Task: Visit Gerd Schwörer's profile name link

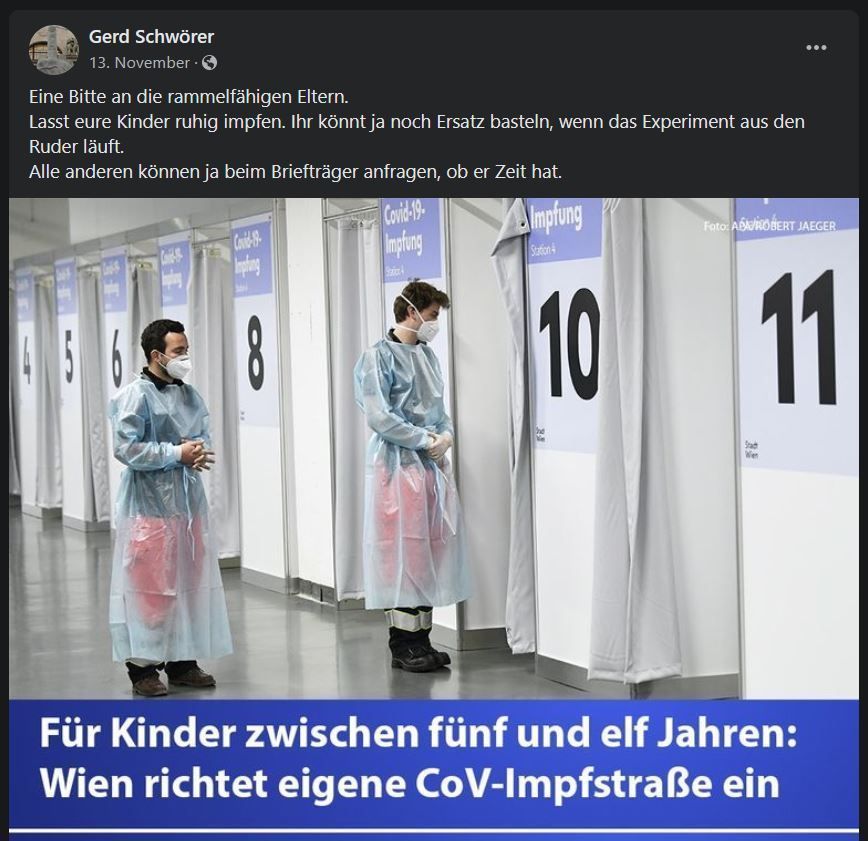Action: coord(151,37)
